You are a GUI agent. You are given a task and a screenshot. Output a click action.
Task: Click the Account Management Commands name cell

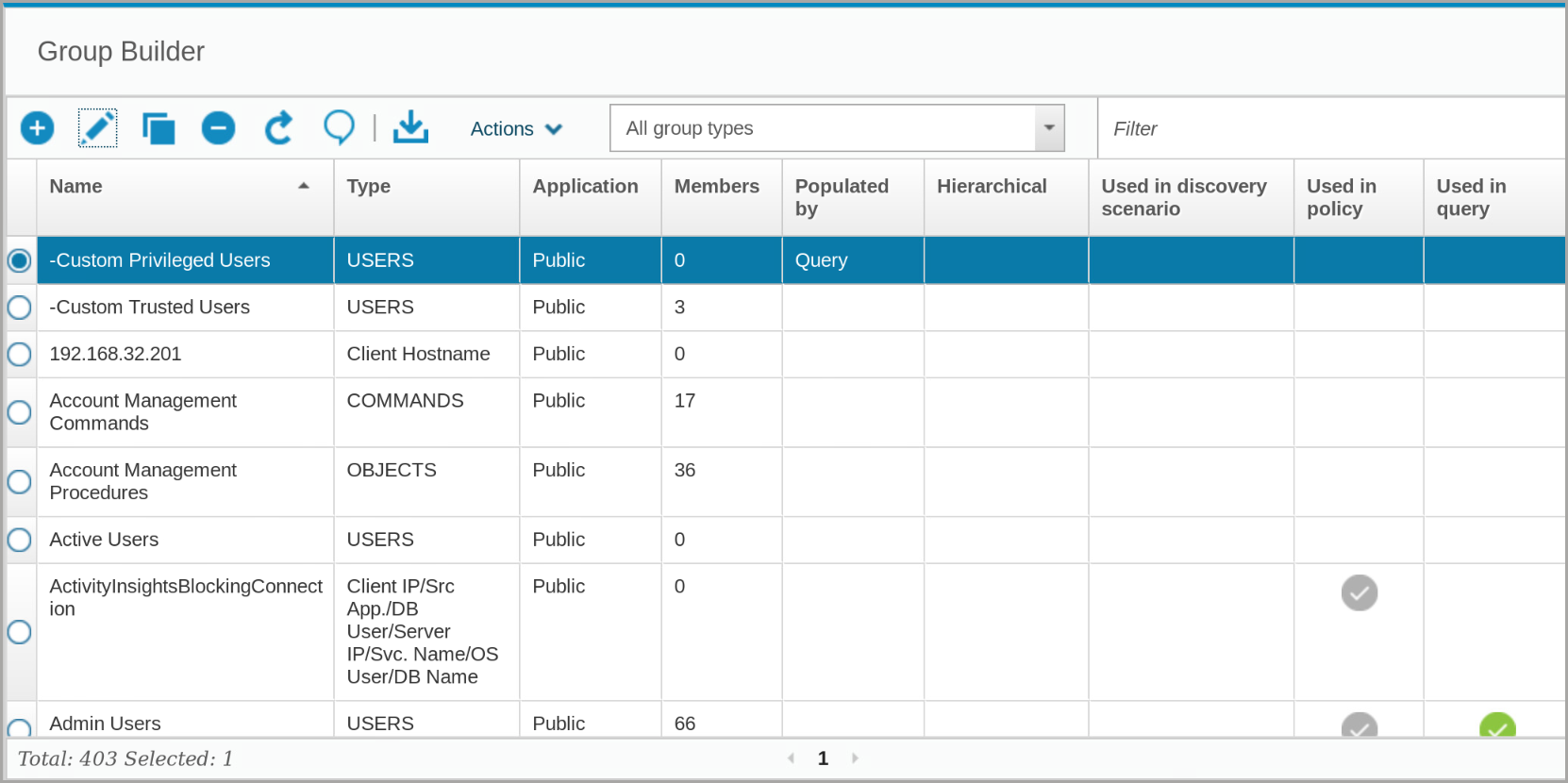click(x=185, y=412)
